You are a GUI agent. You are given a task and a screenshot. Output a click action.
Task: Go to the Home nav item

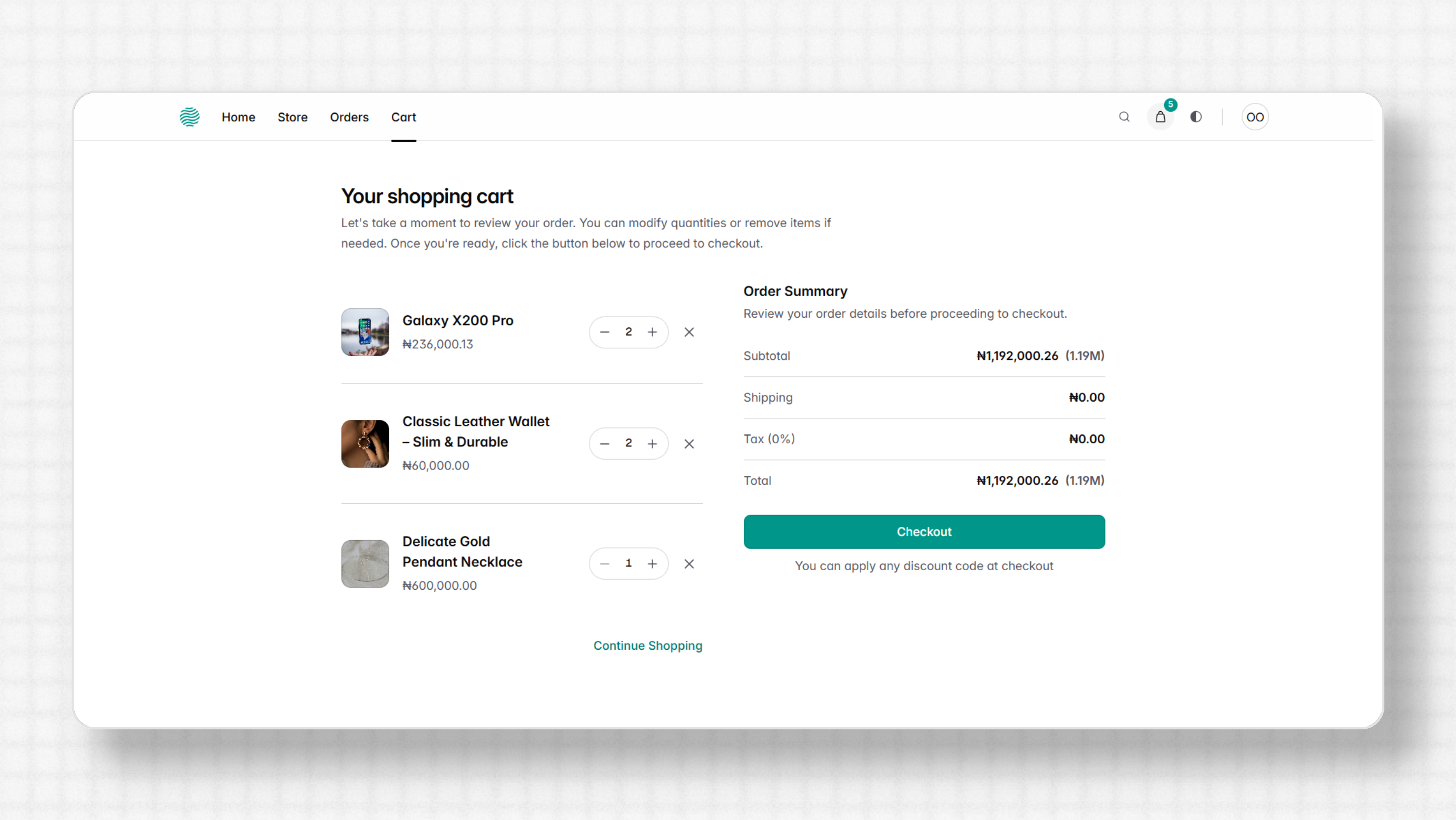click(239, 117)
